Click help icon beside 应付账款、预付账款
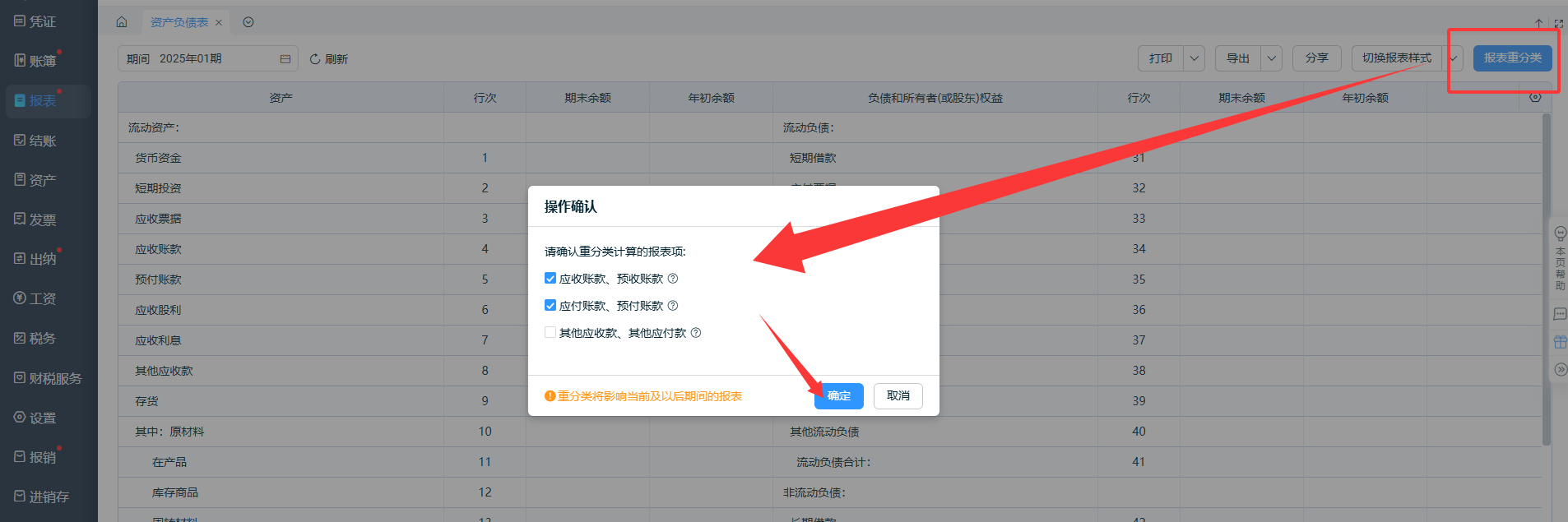Screen dimensions: 1568x522 (673, 306)
